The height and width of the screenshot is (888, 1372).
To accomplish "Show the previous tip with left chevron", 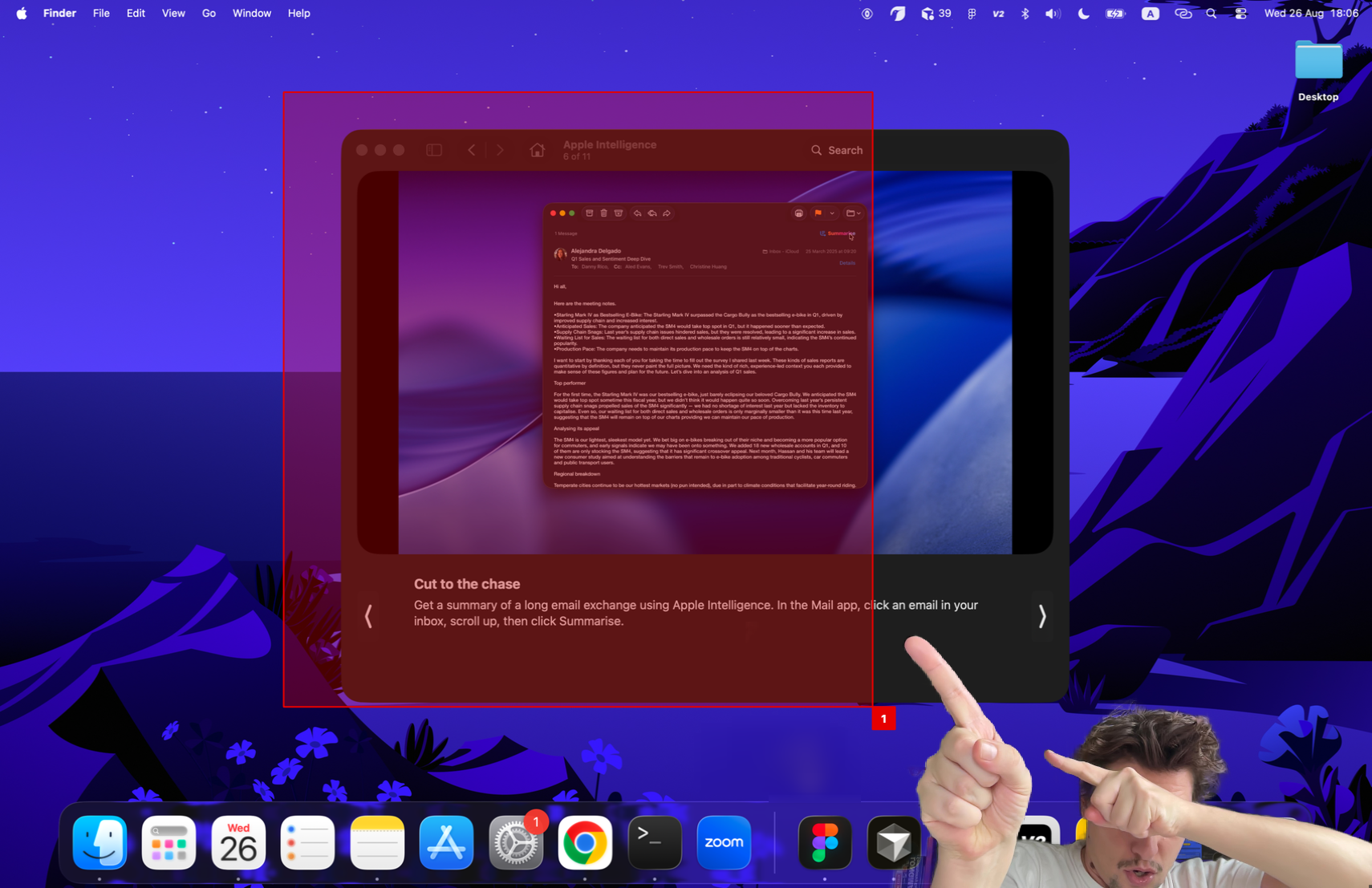I will pyautogui.click(x=368, y=616).
